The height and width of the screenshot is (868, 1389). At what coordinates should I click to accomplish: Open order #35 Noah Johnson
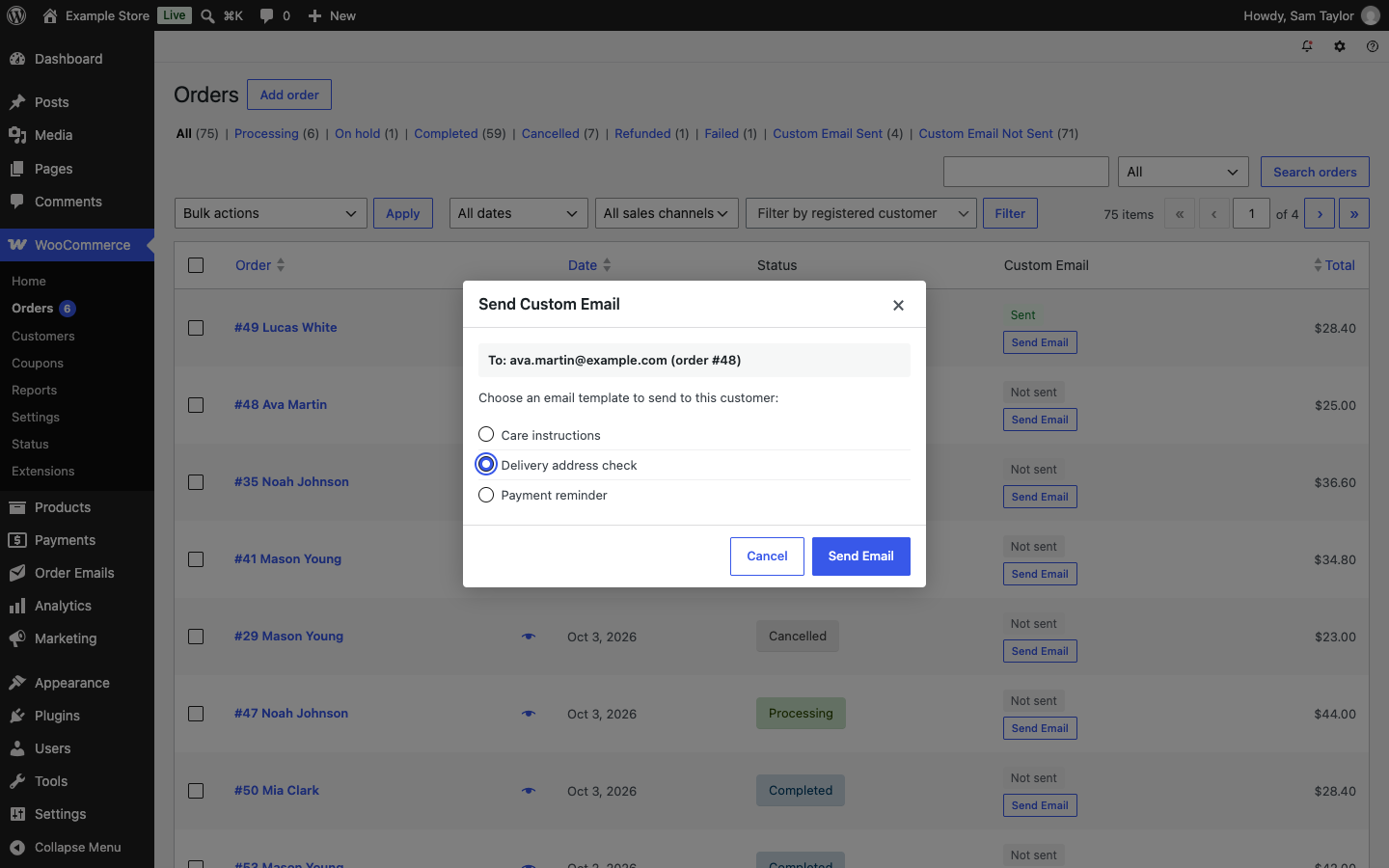(x=291, y=481)
